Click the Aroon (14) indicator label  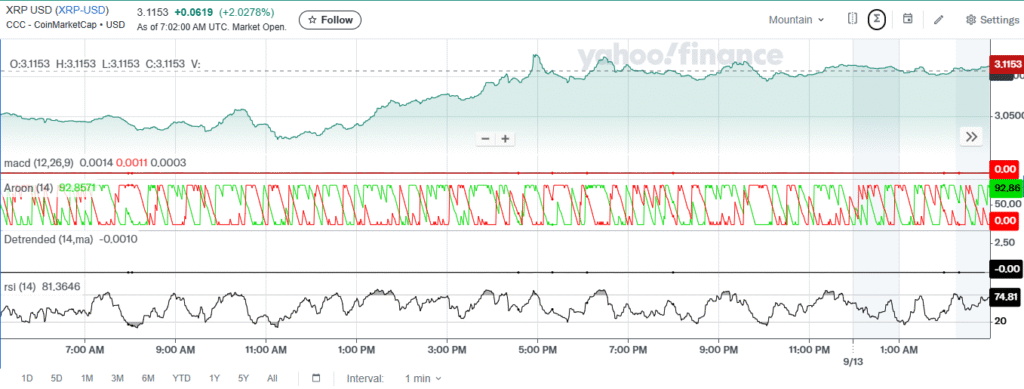coord(29,187)
